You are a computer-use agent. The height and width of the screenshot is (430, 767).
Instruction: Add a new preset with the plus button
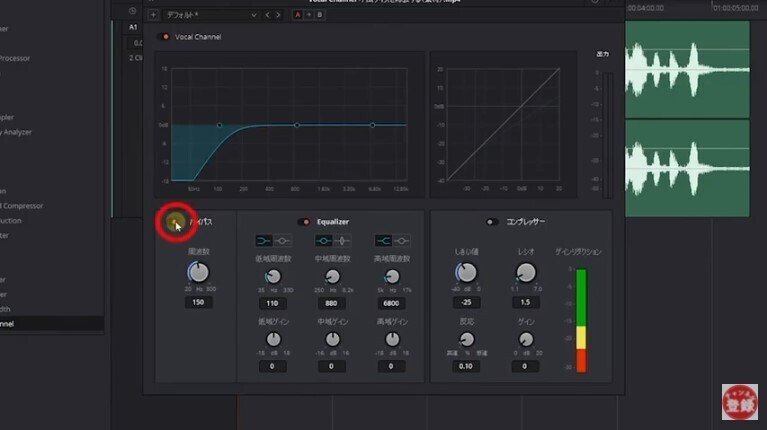click(x=153, y=15)
